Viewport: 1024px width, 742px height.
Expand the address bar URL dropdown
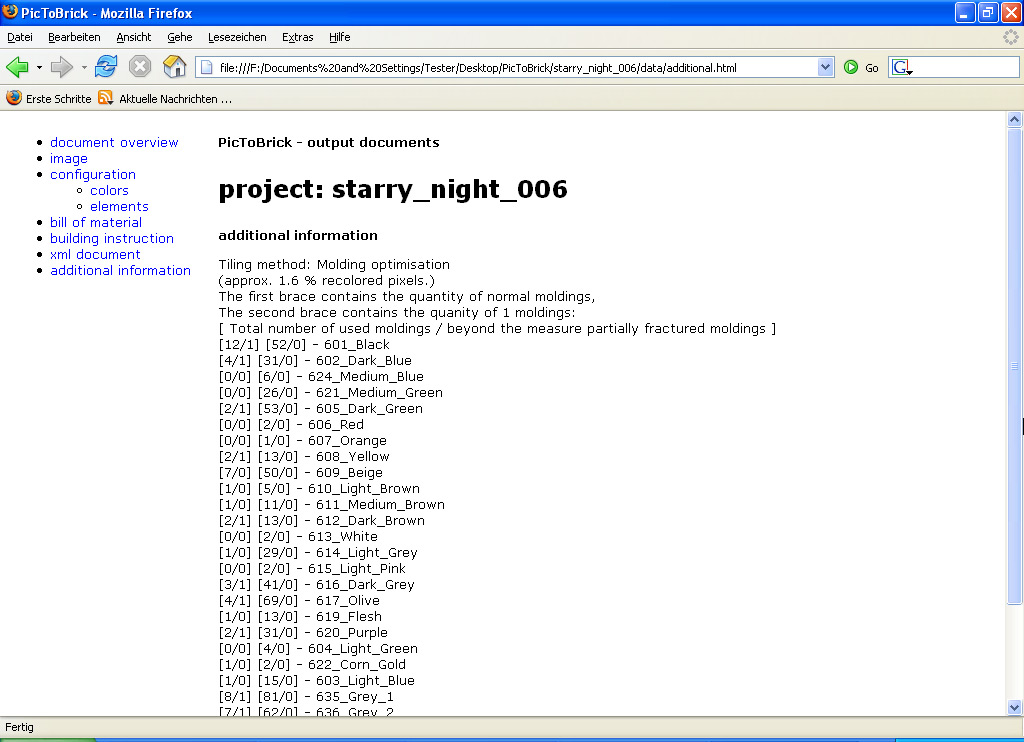(825, 67)
